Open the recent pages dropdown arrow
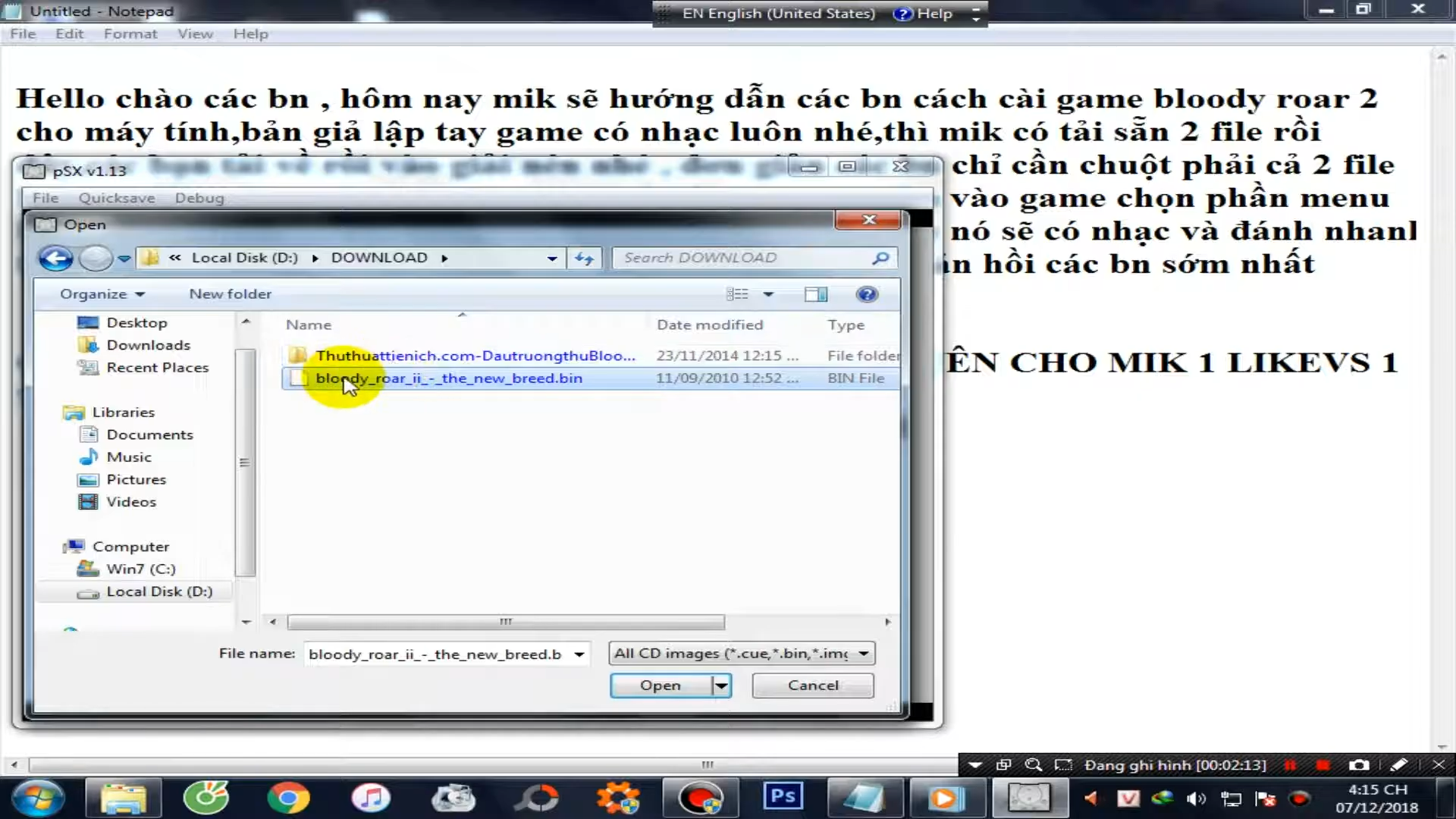The width and height of the screenshot is (1456, 819). pos(124,259)
